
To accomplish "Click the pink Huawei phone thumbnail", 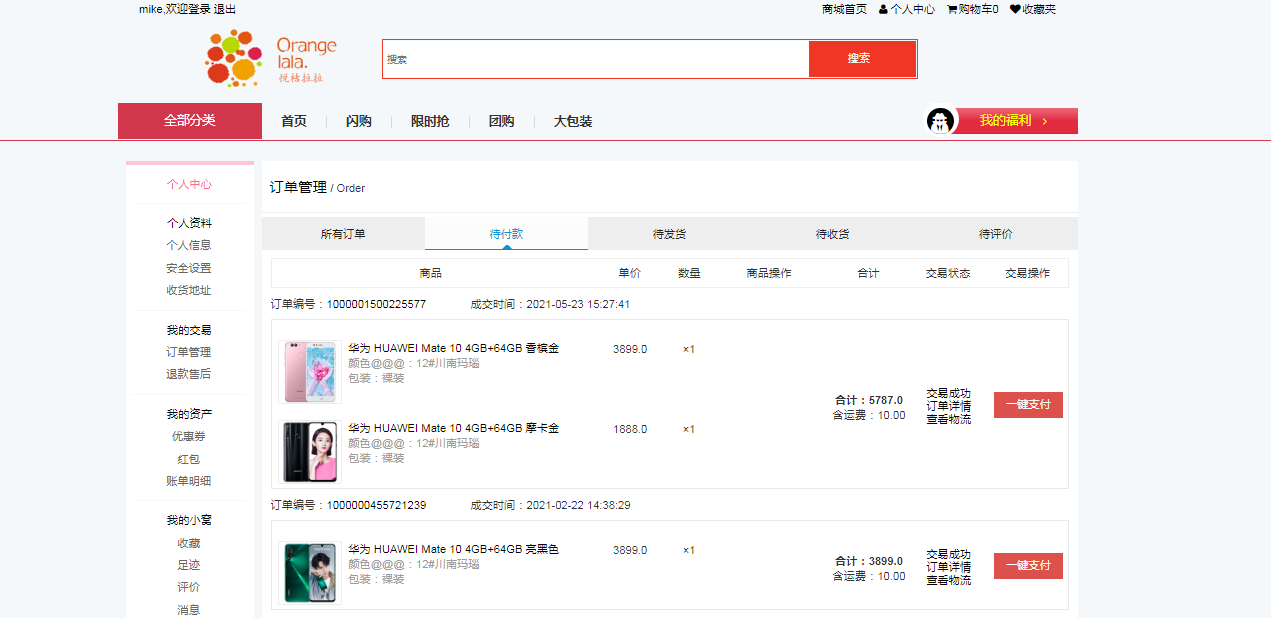I will 310,372.
